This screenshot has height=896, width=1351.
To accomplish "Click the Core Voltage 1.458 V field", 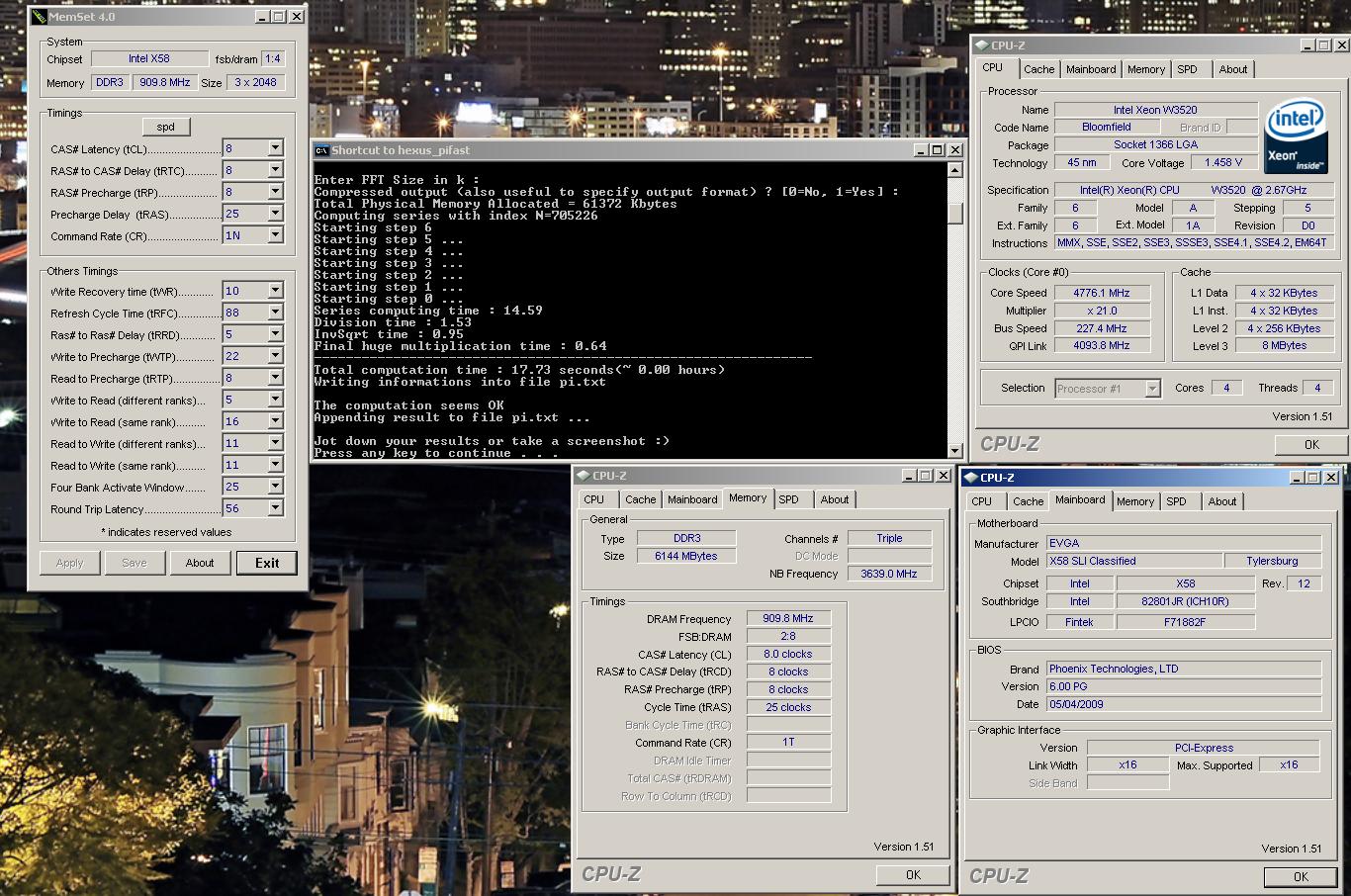I will point(1223,162).
